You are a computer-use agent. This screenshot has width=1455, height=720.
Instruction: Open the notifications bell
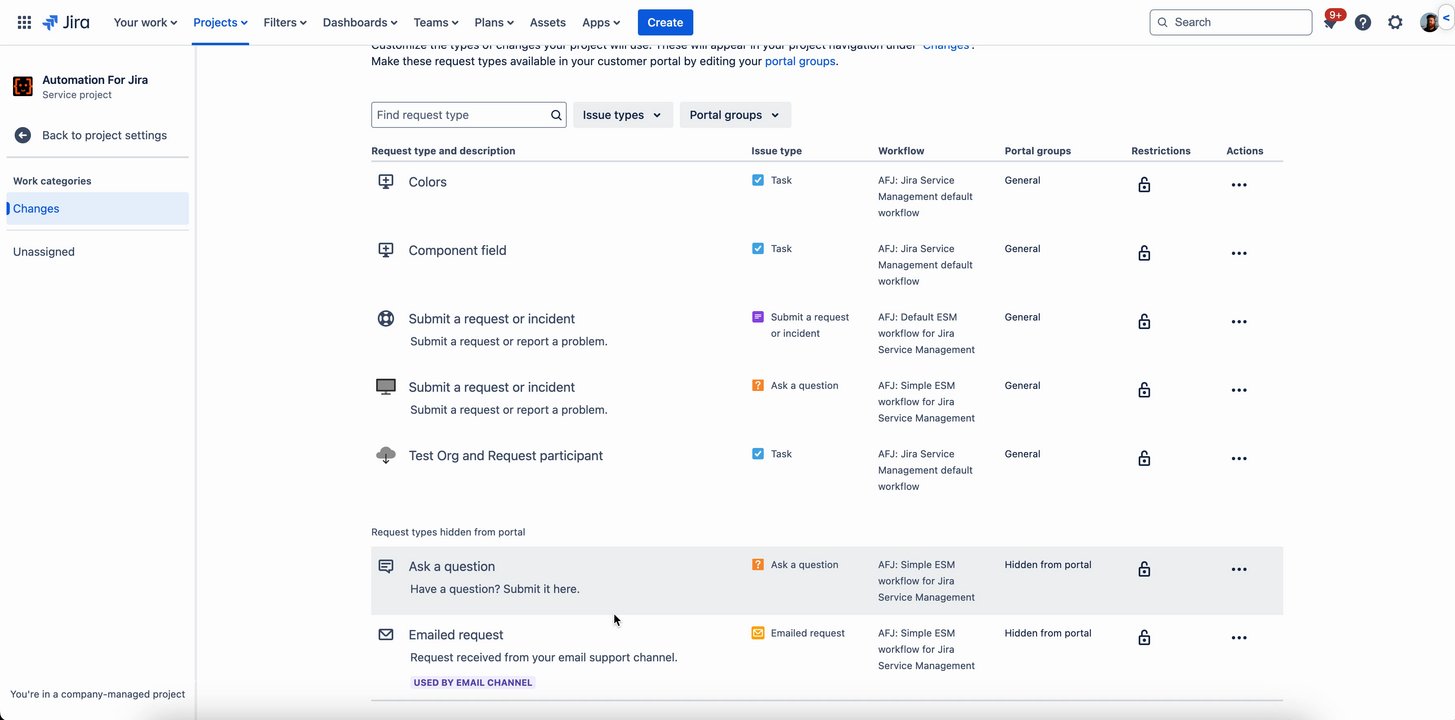pyautogui.click(x=1331, y=22)
